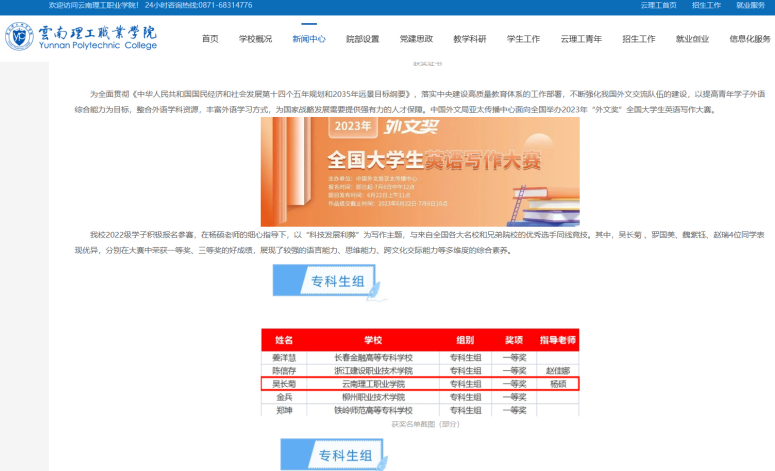Viewport: 775px width, 471px height.
Task: Open the 信息化服务 menu item
Action: [x=750, y=39]
